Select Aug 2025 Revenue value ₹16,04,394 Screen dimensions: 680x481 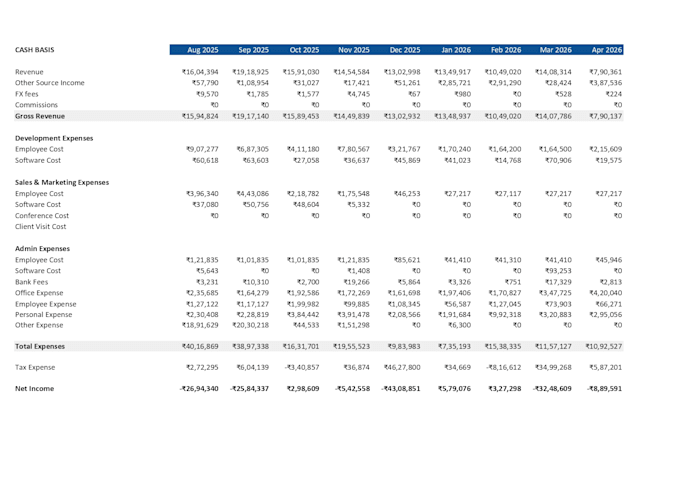pos(200,72)
